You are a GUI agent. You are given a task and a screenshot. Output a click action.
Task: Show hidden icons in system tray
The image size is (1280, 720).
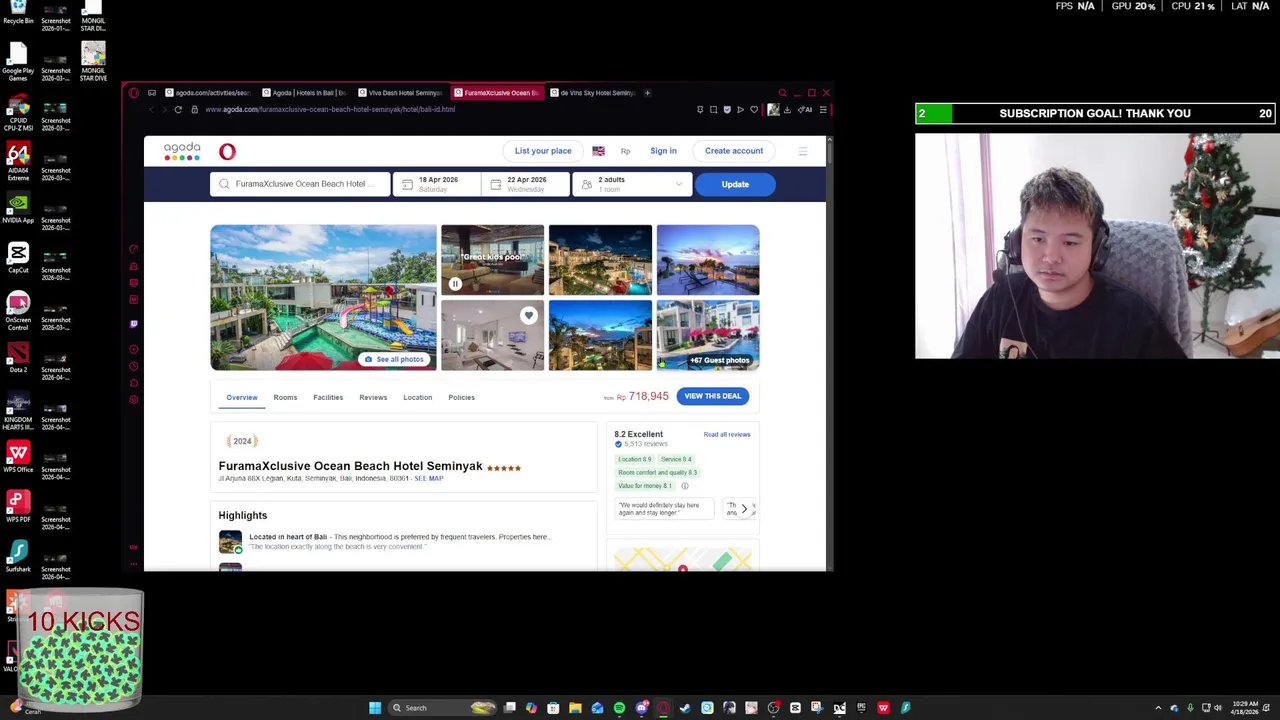(x=1158, y=708)
